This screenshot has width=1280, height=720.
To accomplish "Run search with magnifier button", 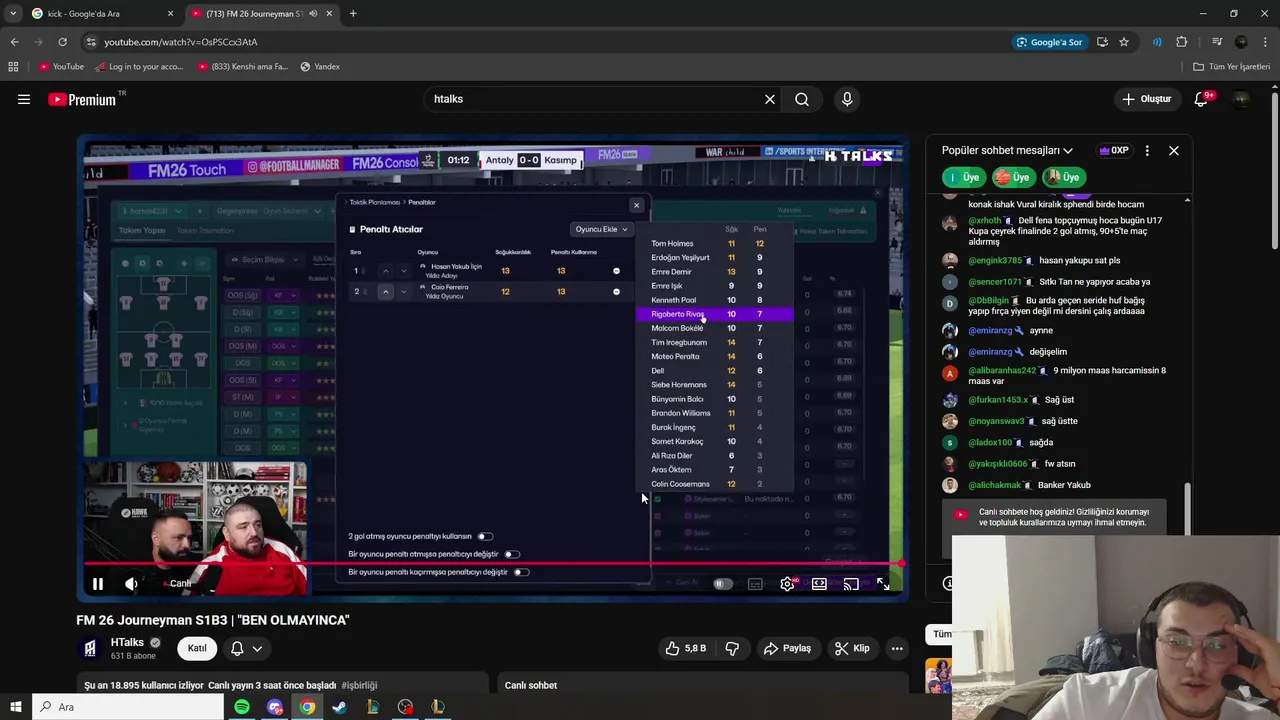I will (x=802, y=99).
